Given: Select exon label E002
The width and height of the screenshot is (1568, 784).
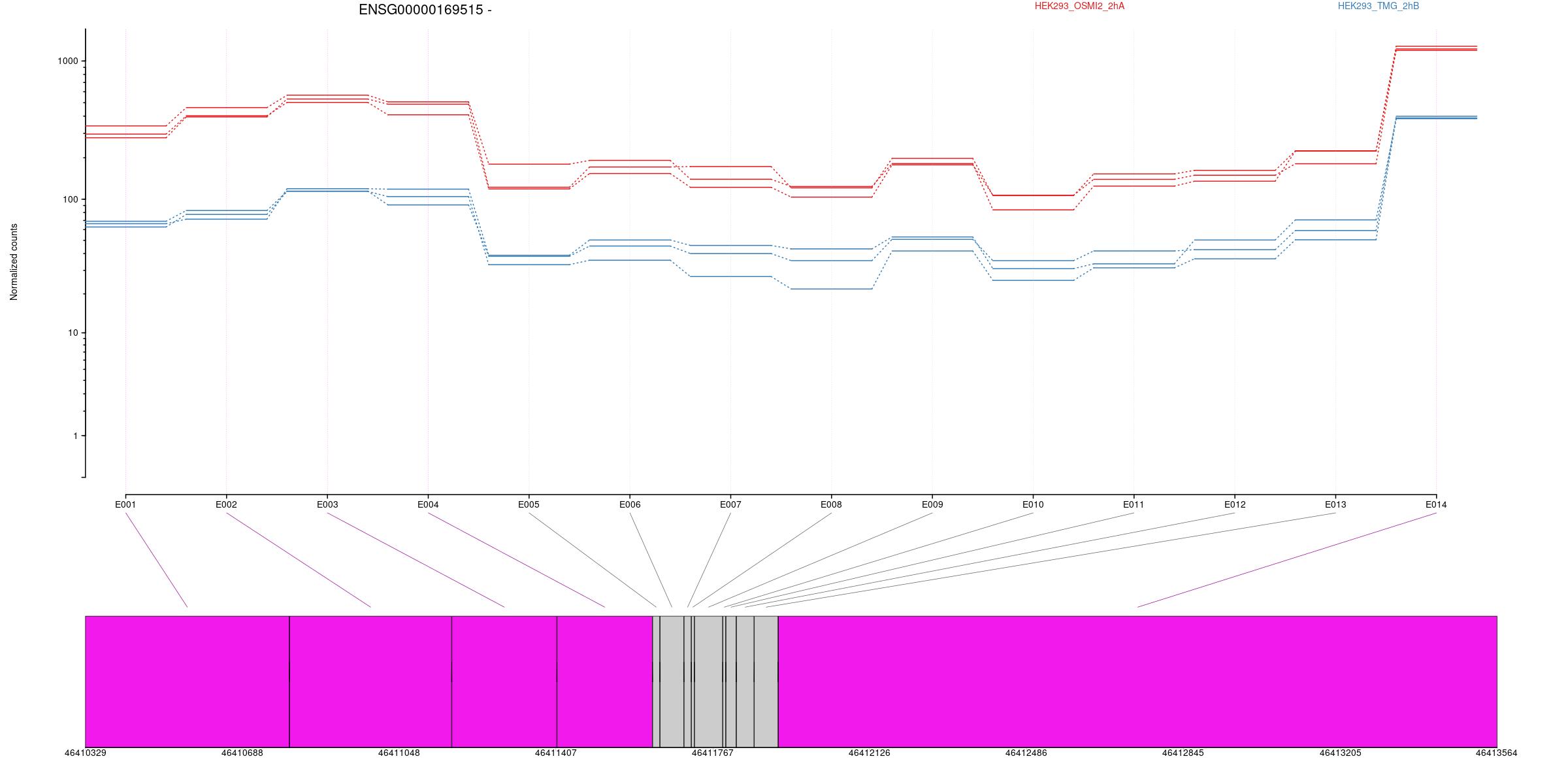Looking at the screenshot, I should coord(226,504).
